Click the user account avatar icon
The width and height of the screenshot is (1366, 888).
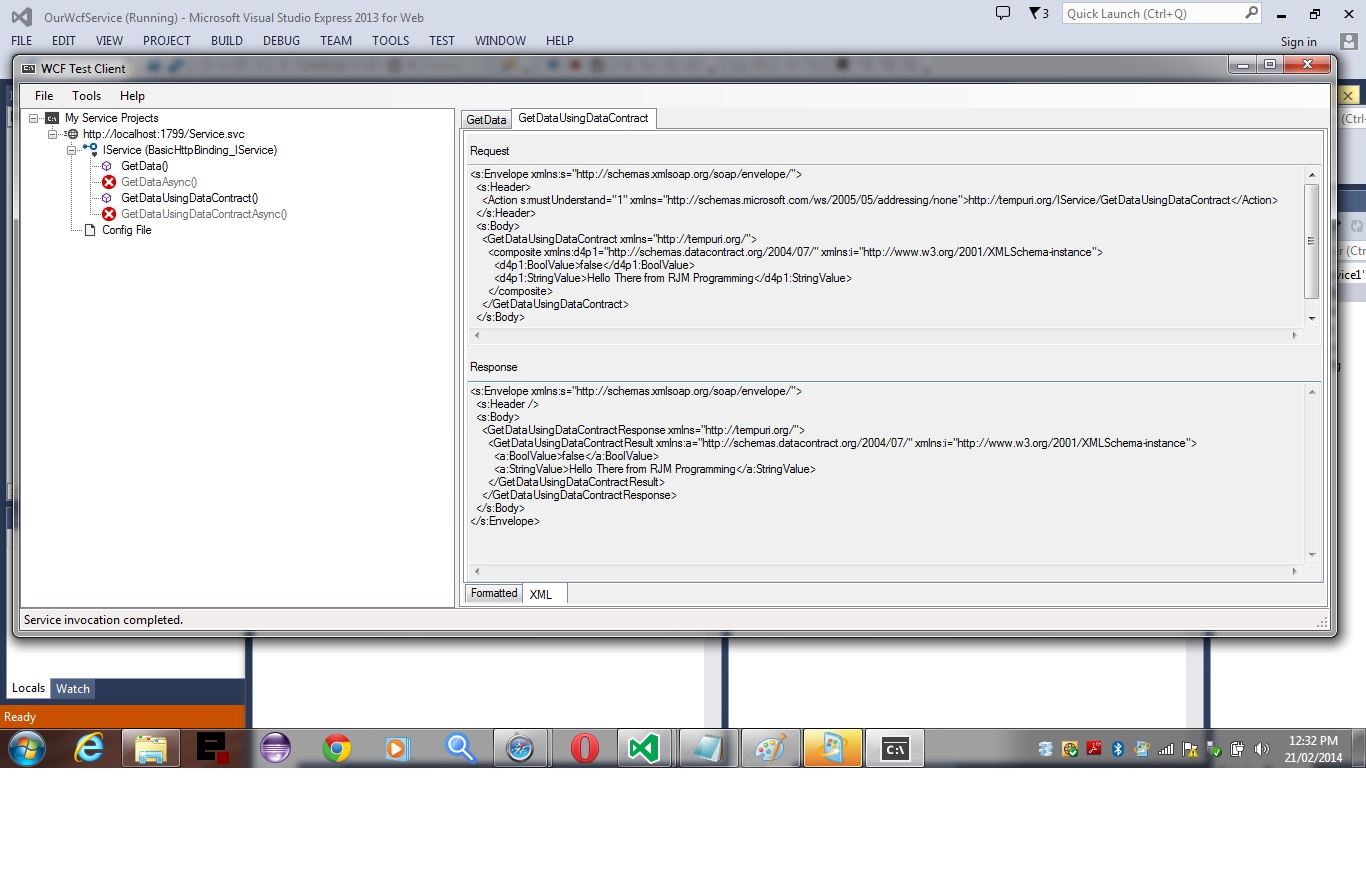coord(1349,41)
